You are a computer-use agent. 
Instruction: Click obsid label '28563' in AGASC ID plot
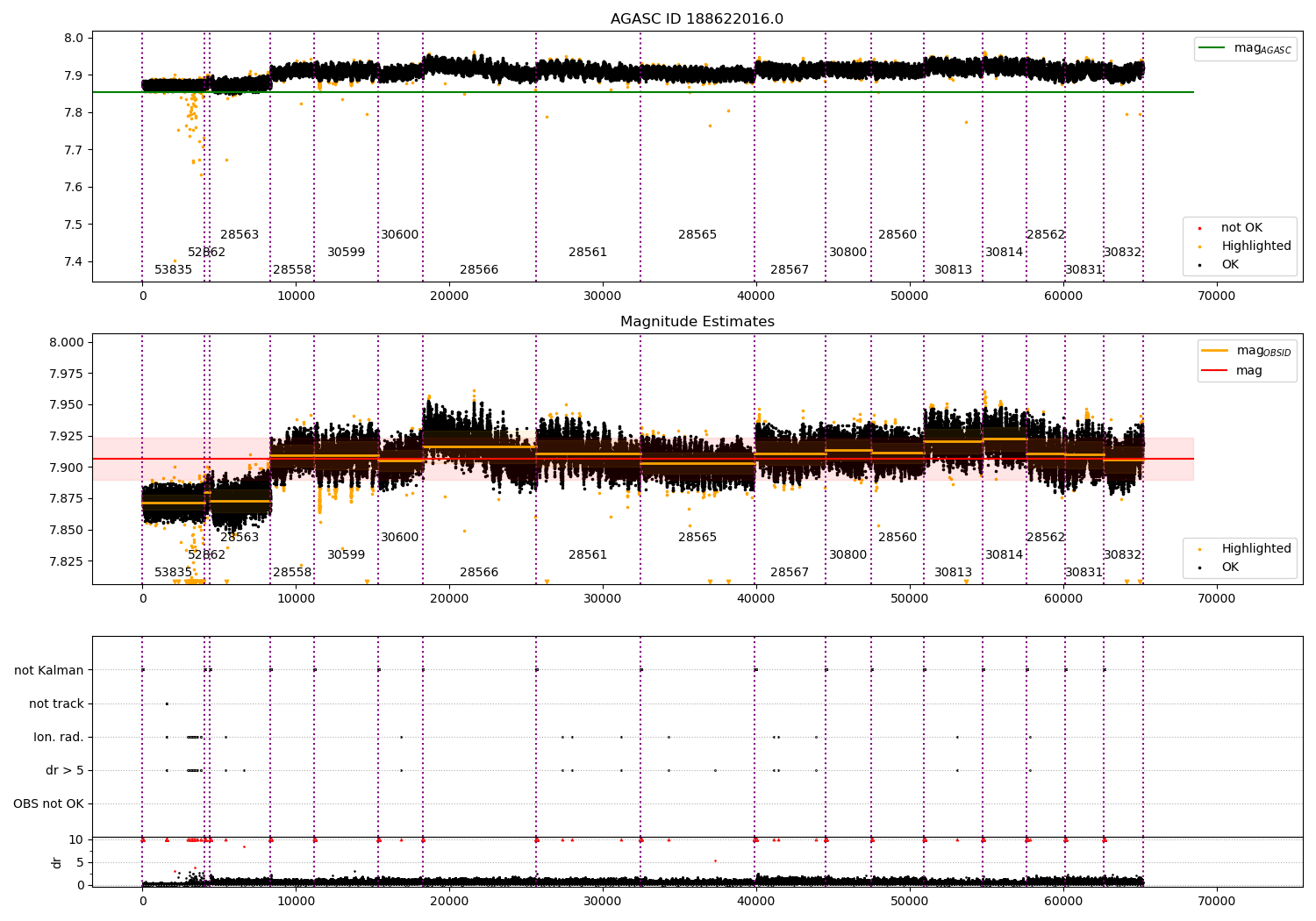coord(240,235)
